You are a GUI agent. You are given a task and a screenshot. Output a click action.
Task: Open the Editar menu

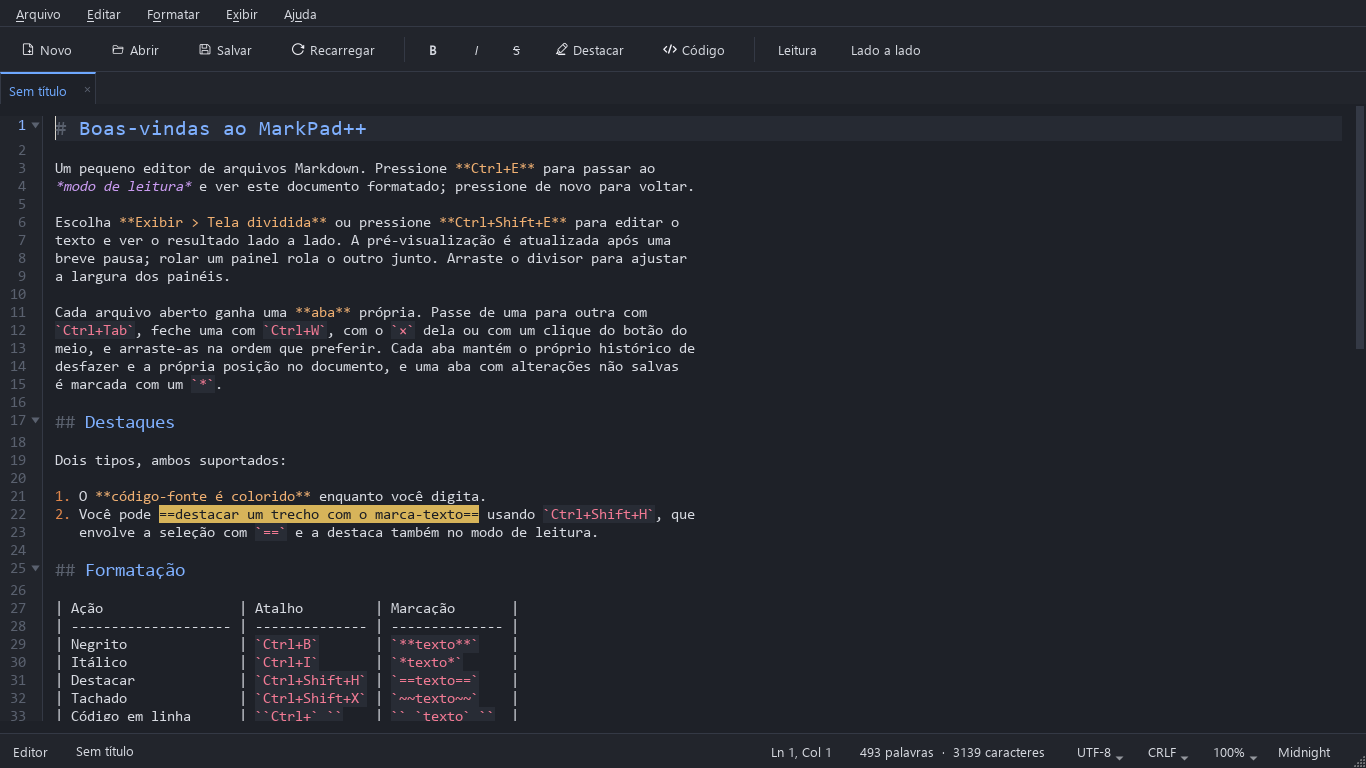[104, 14]
